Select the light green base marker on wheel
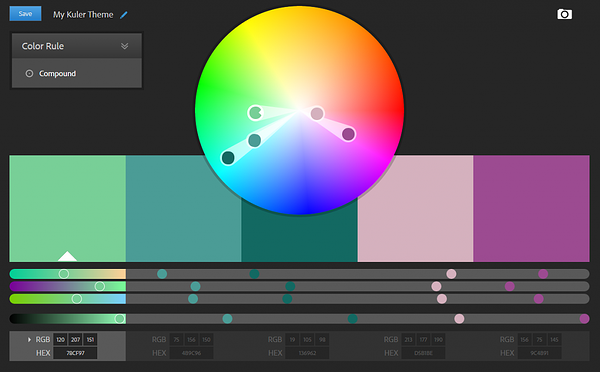Image resolution: width=600 pixels, height=372 pixels. (255, 113)
